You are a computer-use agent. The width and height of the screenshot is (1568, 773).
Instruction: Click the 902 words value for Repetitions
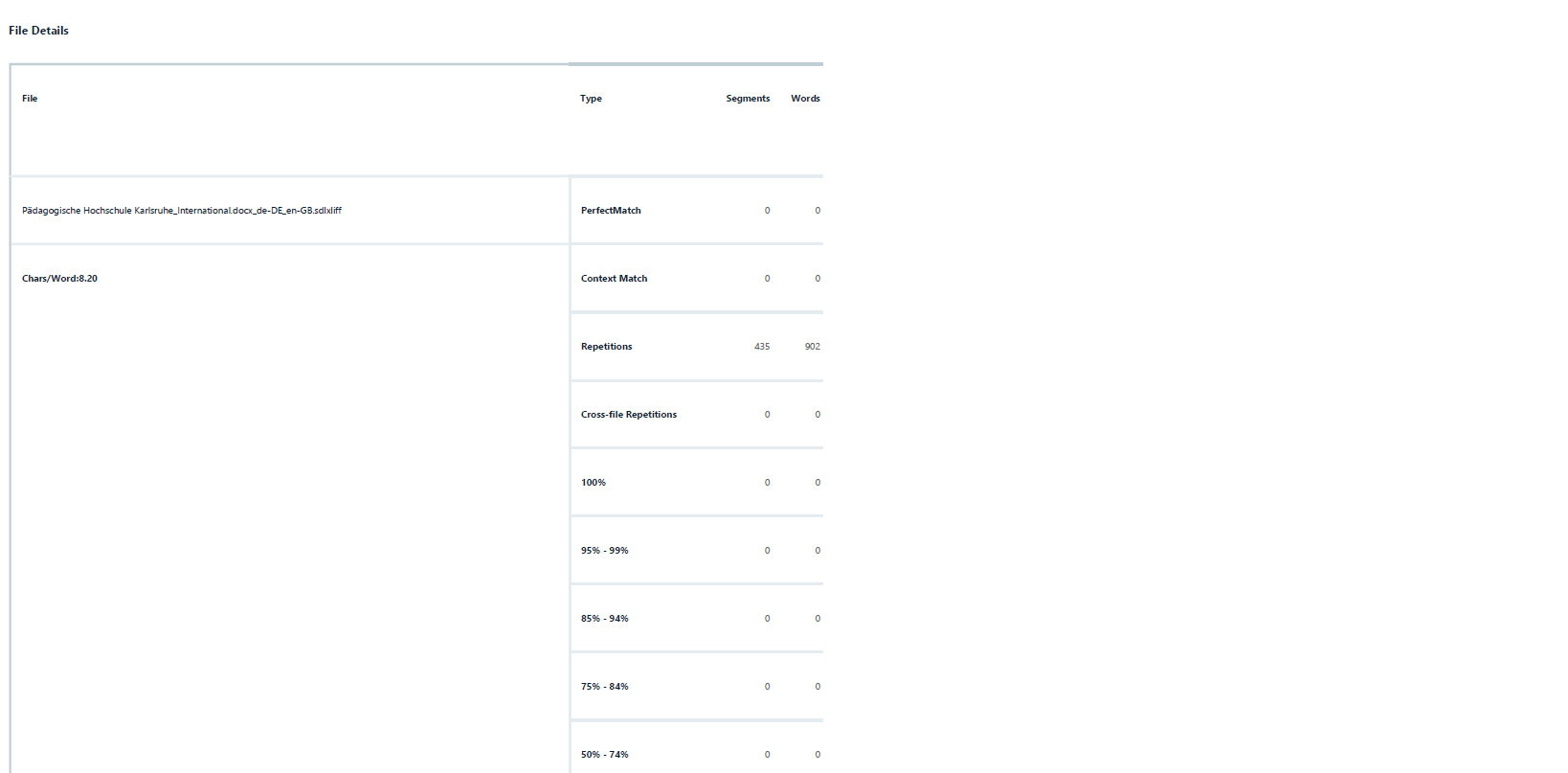tap(812, 347)
